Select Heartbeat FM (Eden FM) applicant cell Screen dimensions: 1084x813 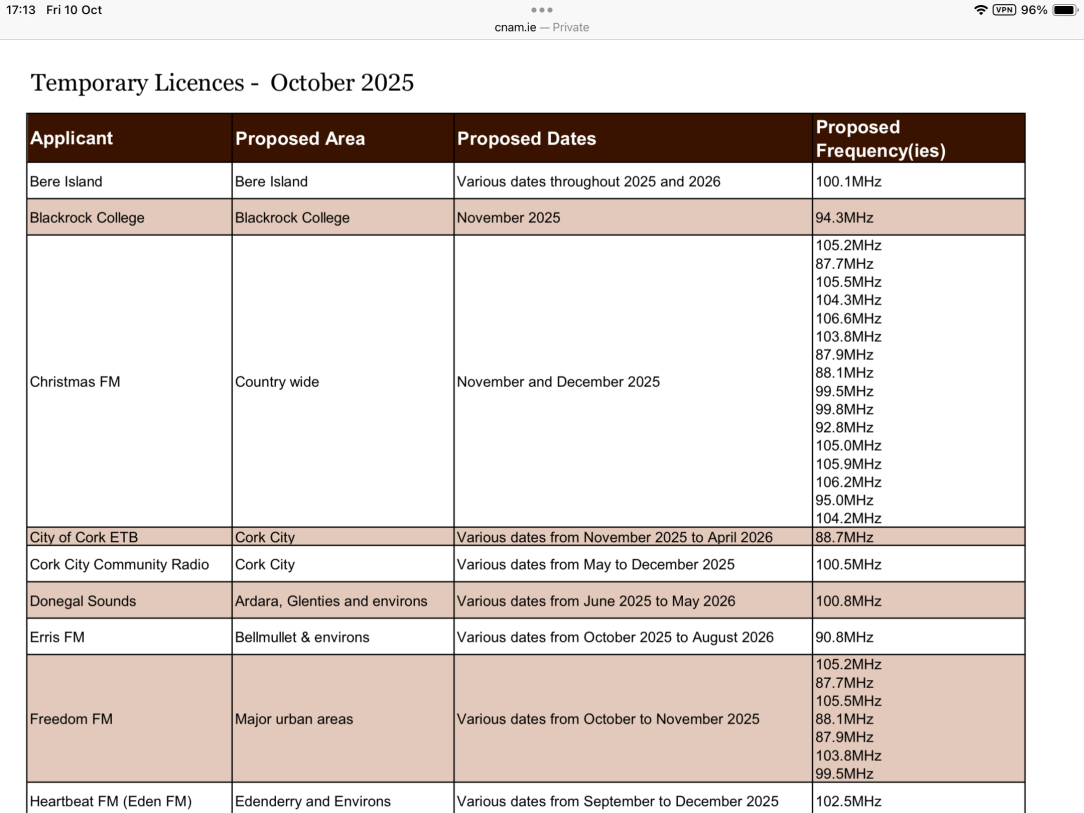(x=129, y=798)
